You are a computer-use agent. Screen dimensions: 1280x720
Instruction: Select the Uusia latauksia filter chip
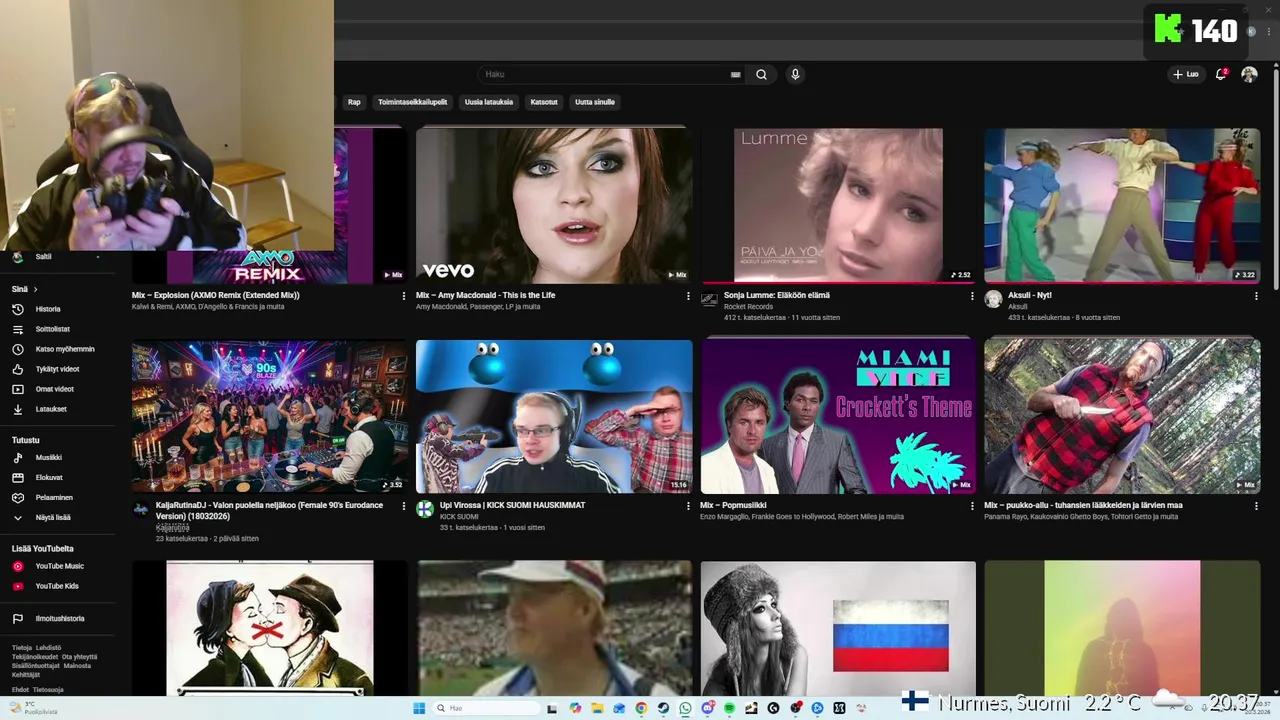point(489,102)
